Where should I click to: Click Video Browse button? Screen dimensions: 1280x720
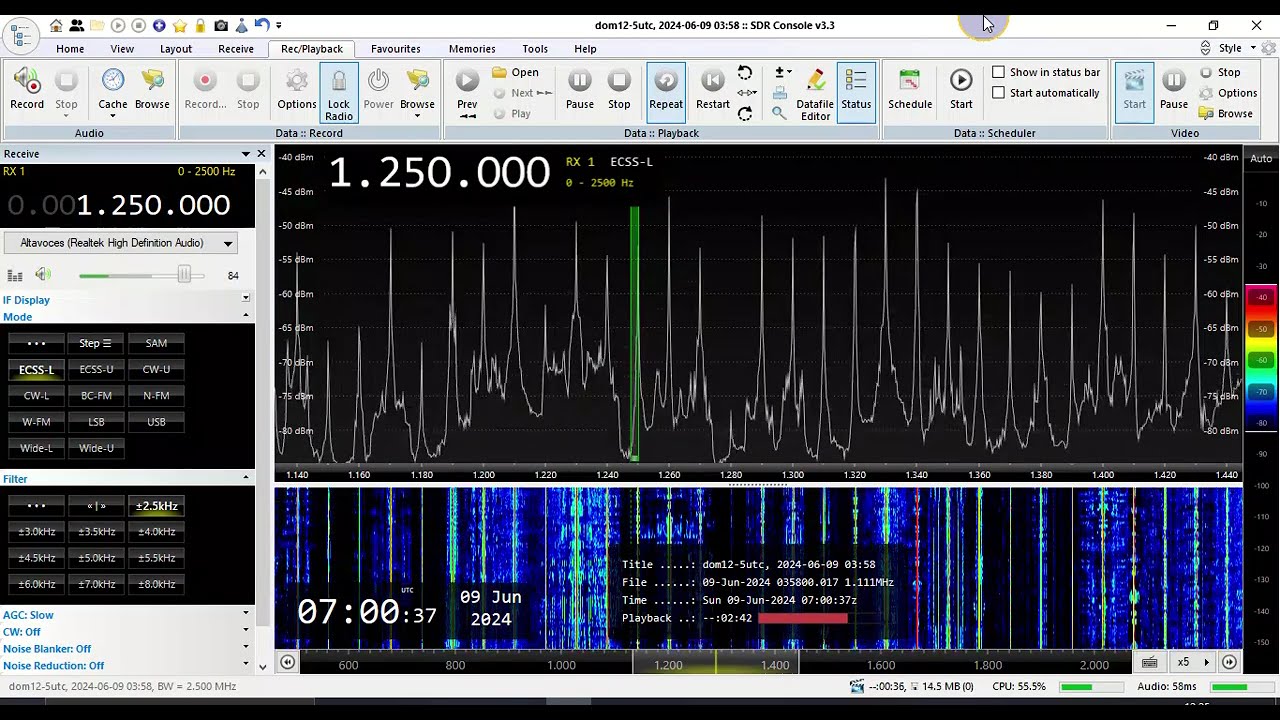[x=1227, y=114]
